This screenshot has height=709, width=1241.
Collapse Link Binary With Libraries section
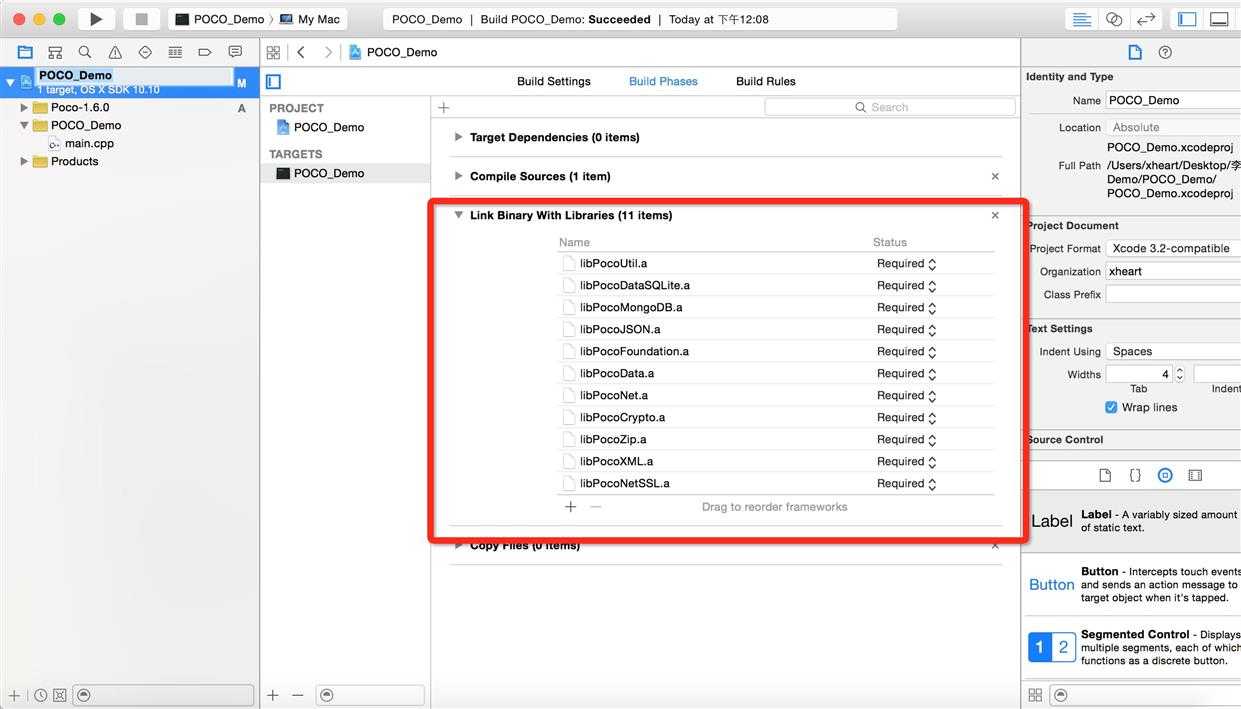[458, 215]
